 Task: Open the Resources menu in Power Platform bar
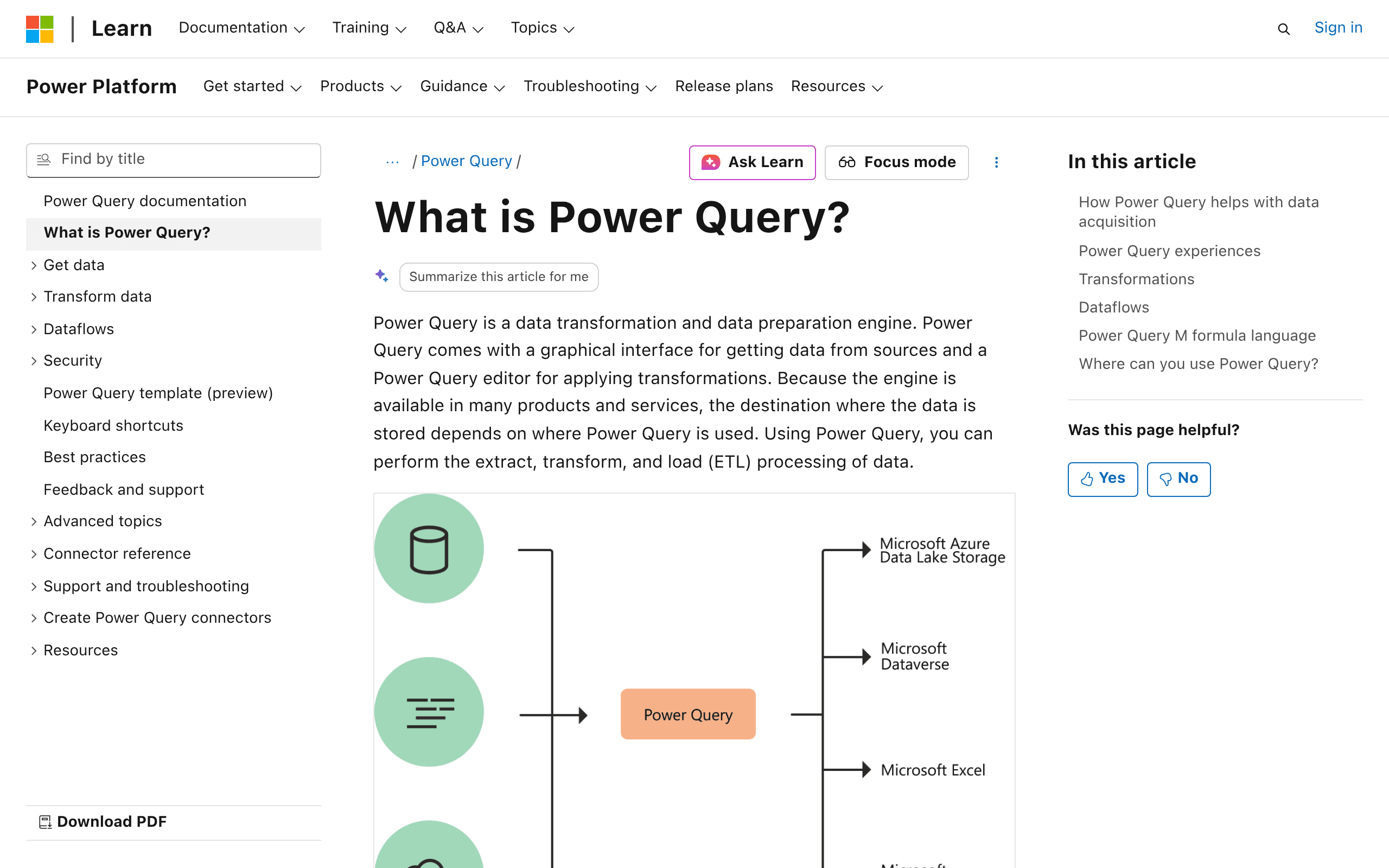[837, 87]
